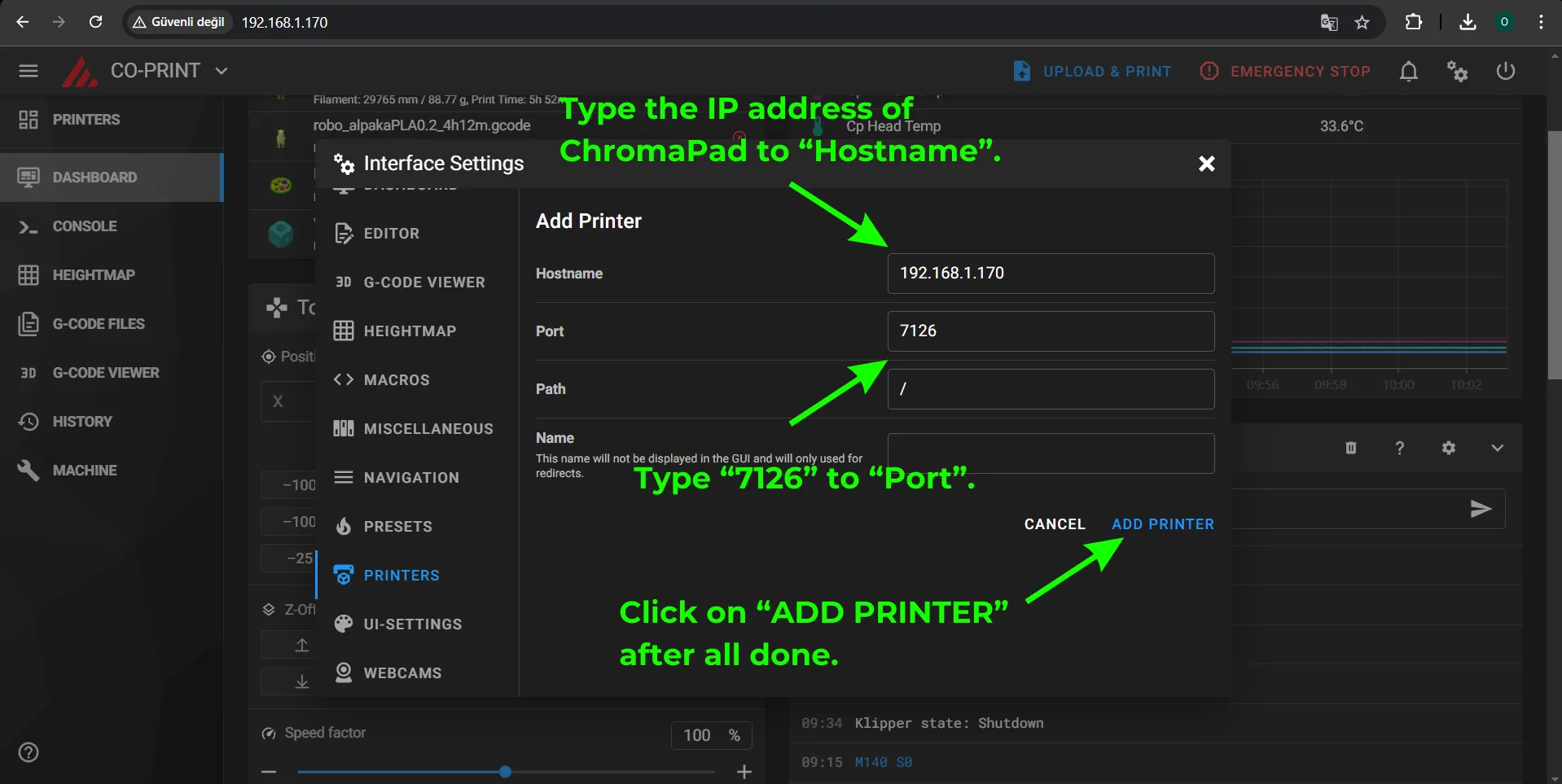The height and width of the screenshot is (784, 1562).
Task: Click the browser address bar URL
Action: pos(284,23)
